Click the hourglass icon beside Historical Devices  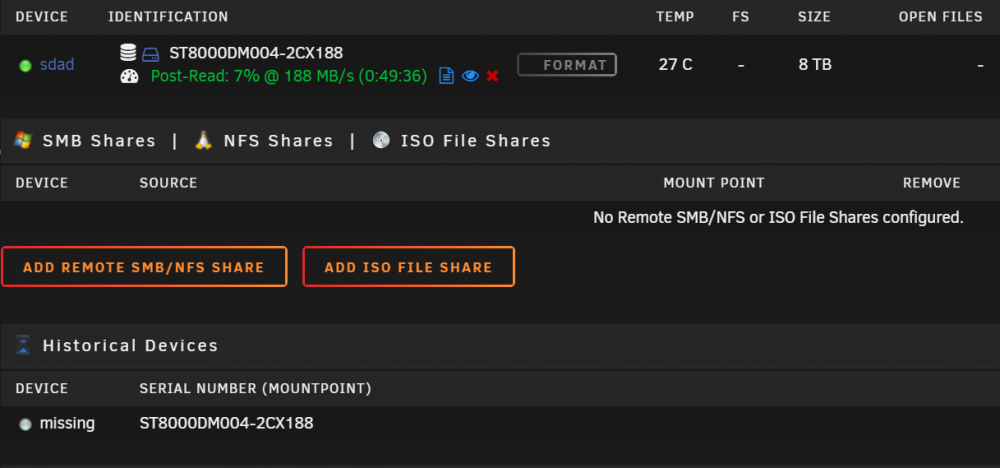coord(24,346)
